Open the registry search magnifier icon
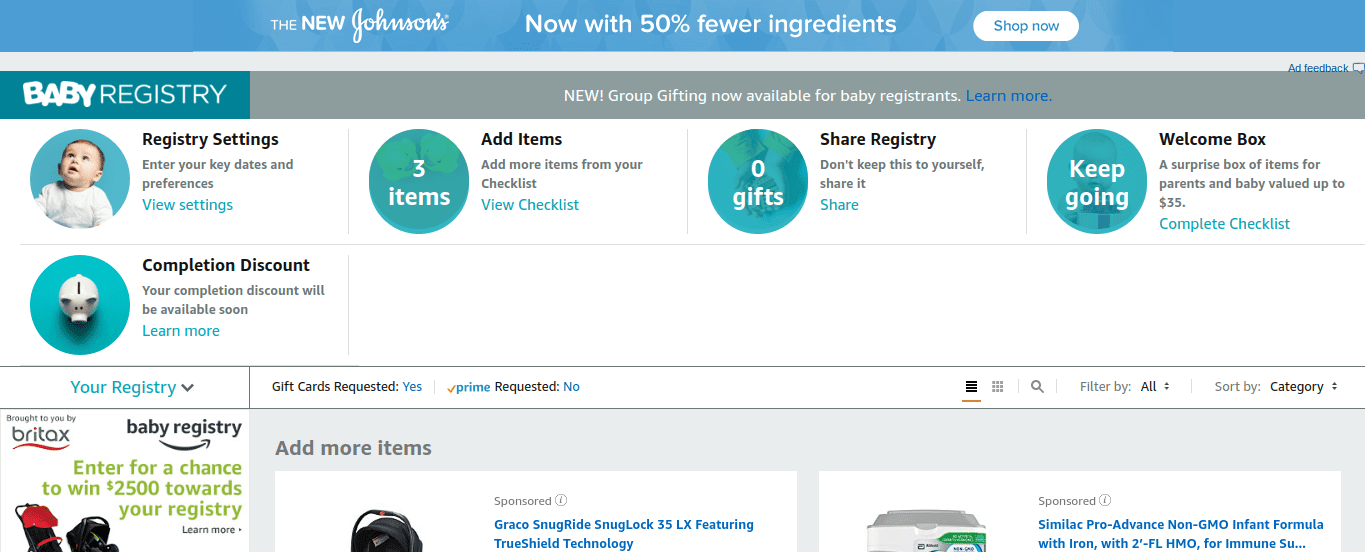The width and height of the screenshot is (1365, 552). tap(1037, 386)
